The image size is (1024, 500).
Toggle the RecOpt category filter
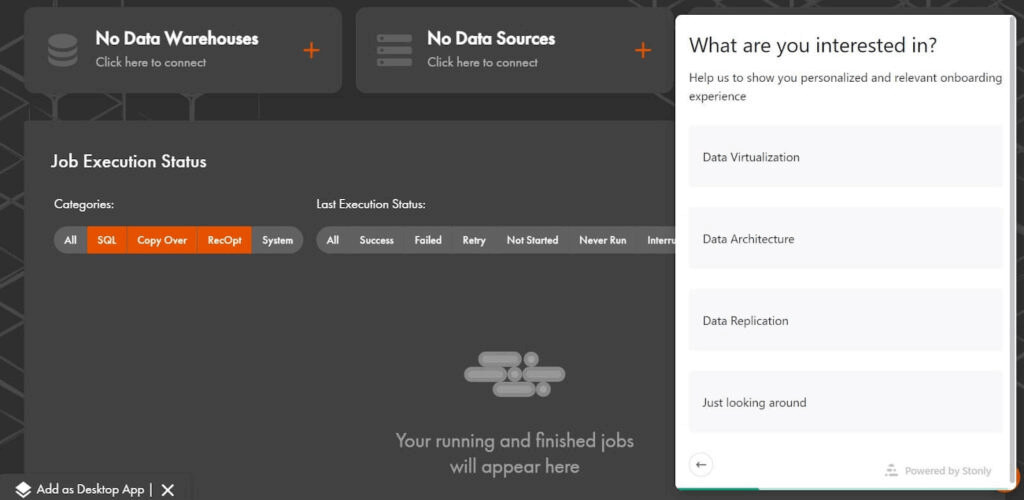[x=224, y=240]
